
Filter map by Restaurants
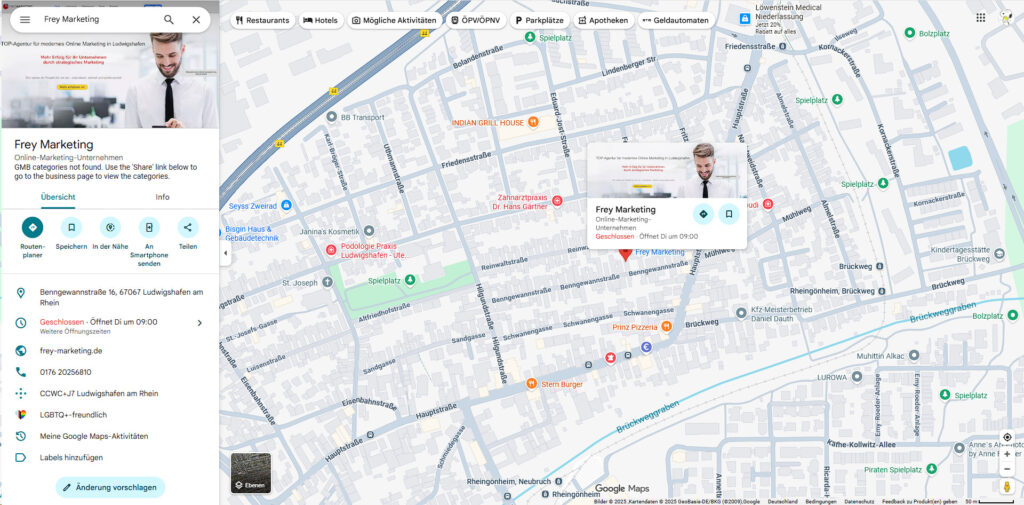(x=262, y=20)
